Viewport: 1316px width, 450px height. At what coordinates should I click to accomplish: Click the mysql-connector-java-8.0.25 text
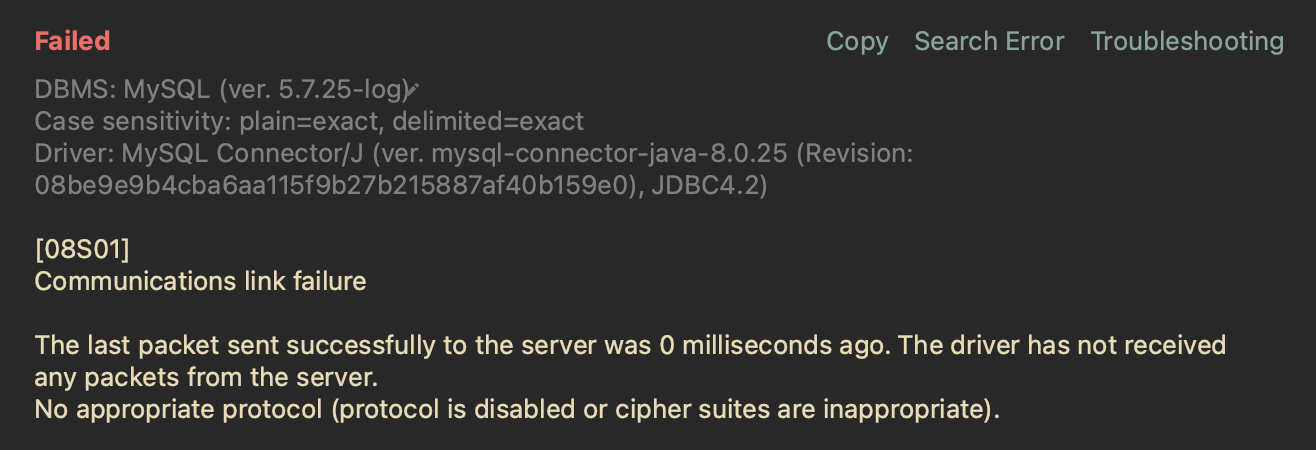point(631,154)
